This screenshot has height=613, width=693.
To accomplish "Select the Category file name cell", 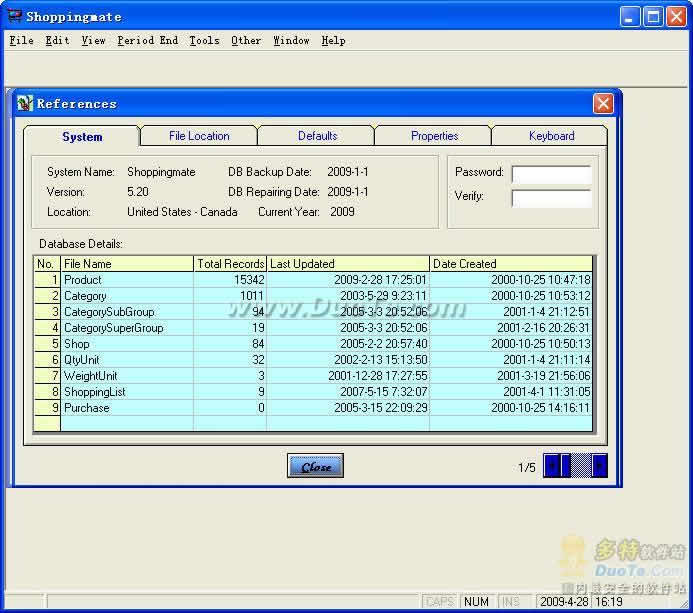I will (x=127, y=296).
